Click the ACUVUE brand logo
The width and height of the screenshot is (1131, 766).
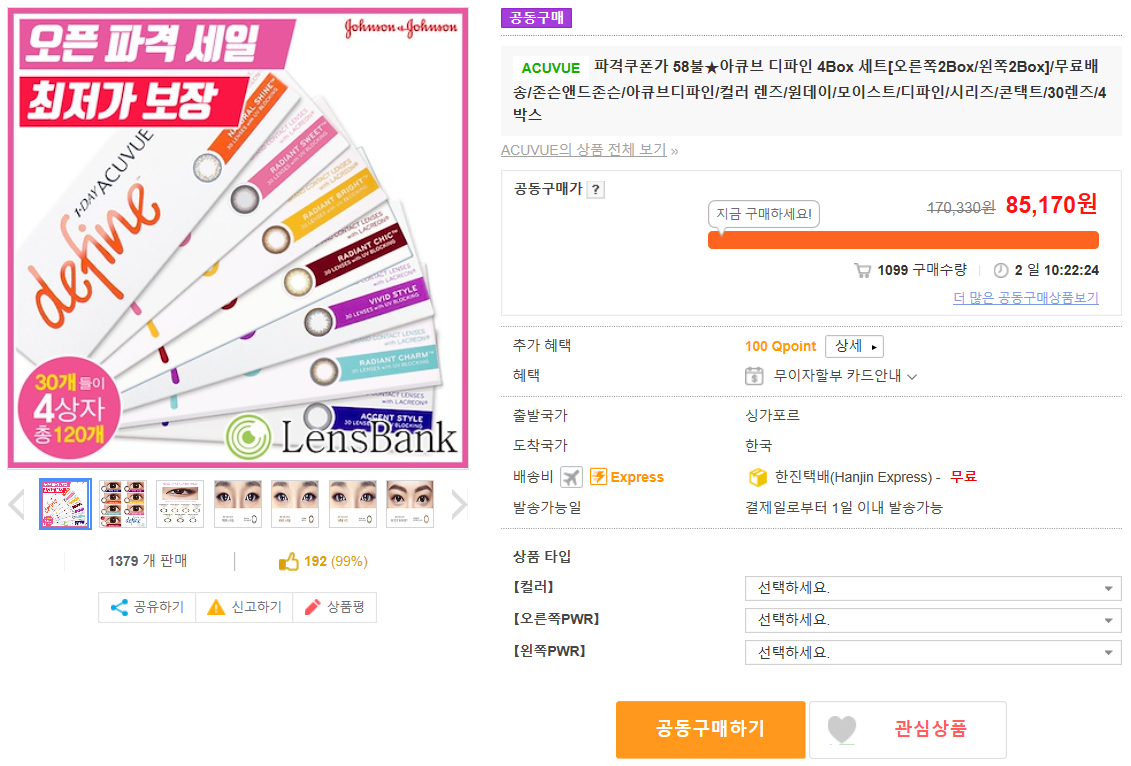click(x=550, y=68)
